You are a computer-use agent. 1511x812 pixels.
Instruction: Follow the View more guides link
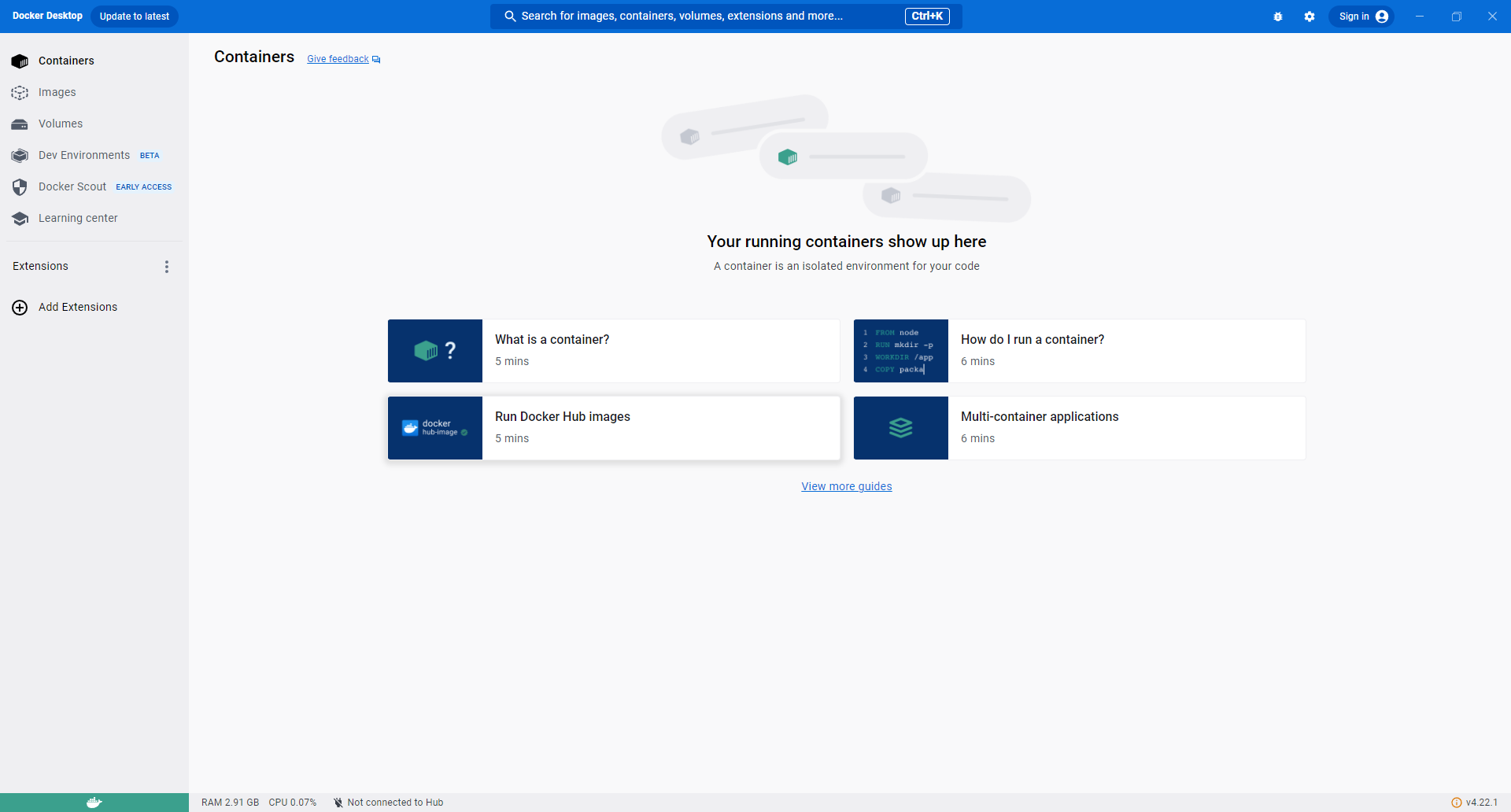pos(847,486)
